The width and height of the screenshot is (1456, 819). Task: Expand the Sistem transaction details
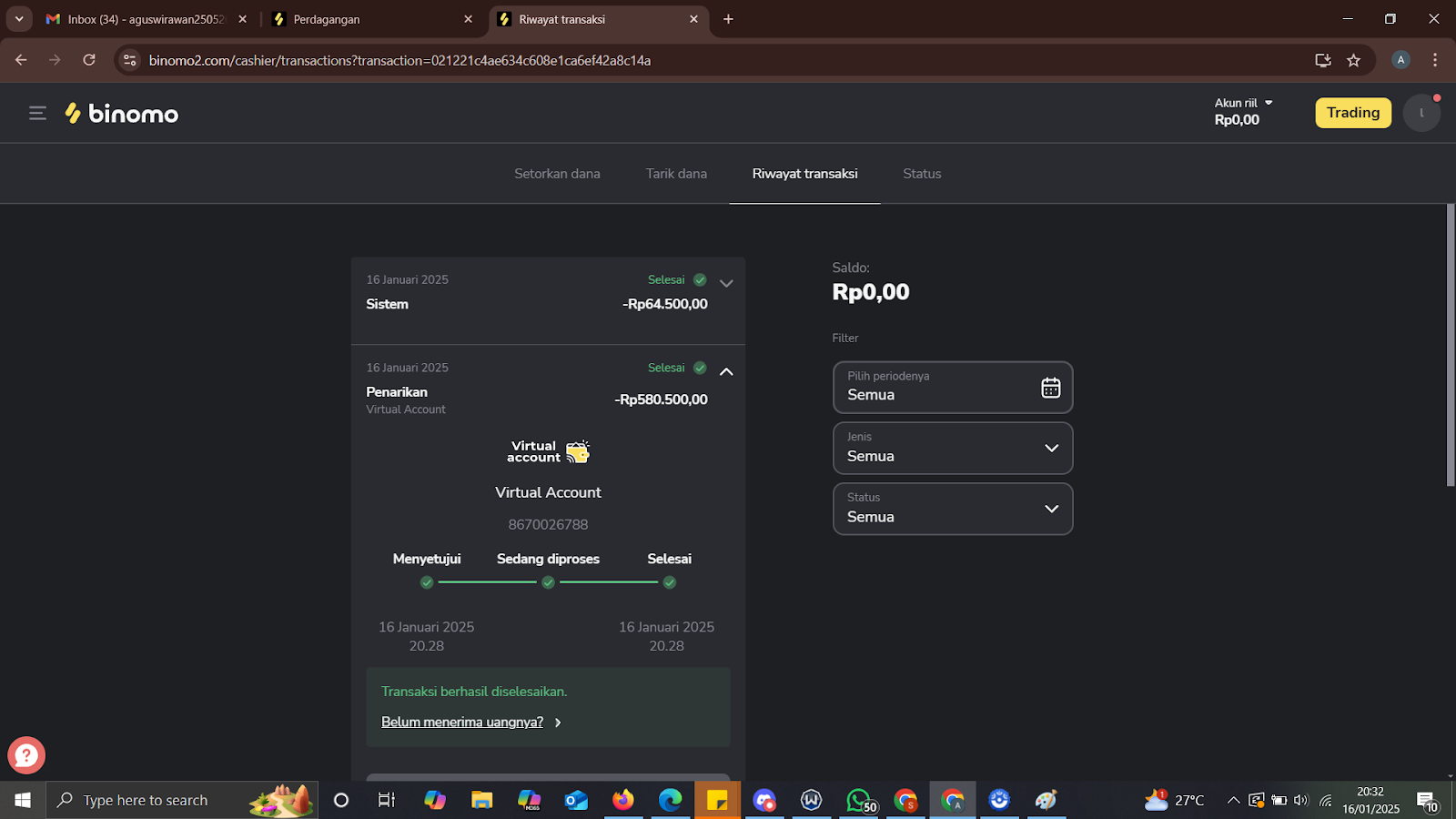(x=726, y=283)
